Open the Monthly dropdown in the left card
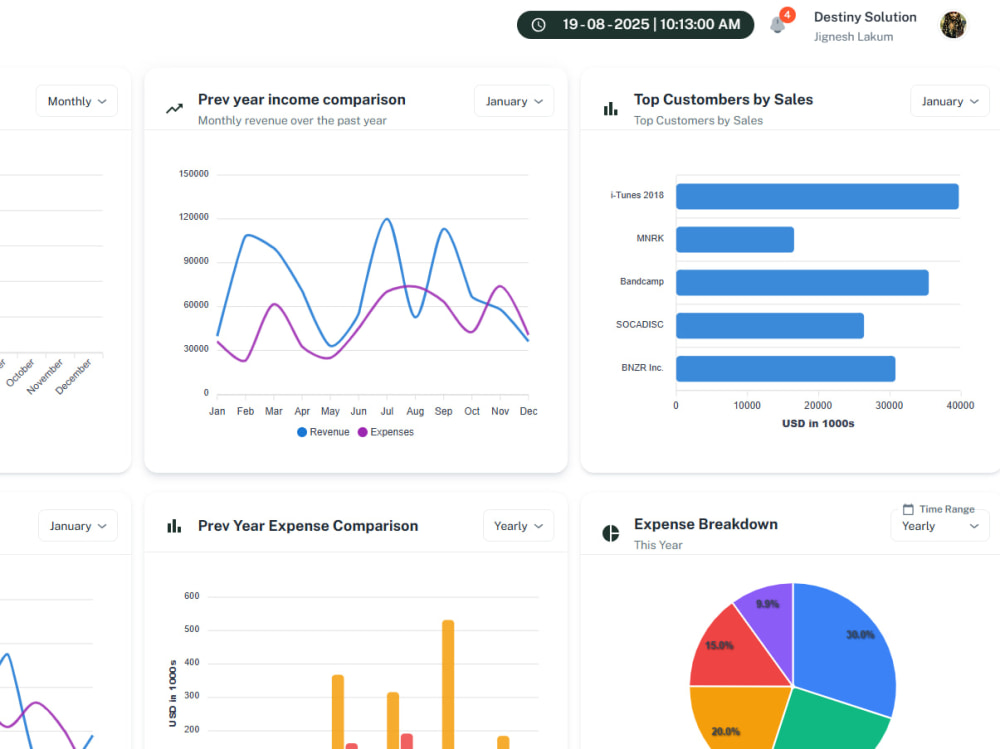Screen dimensions: 1000x749 77,101
